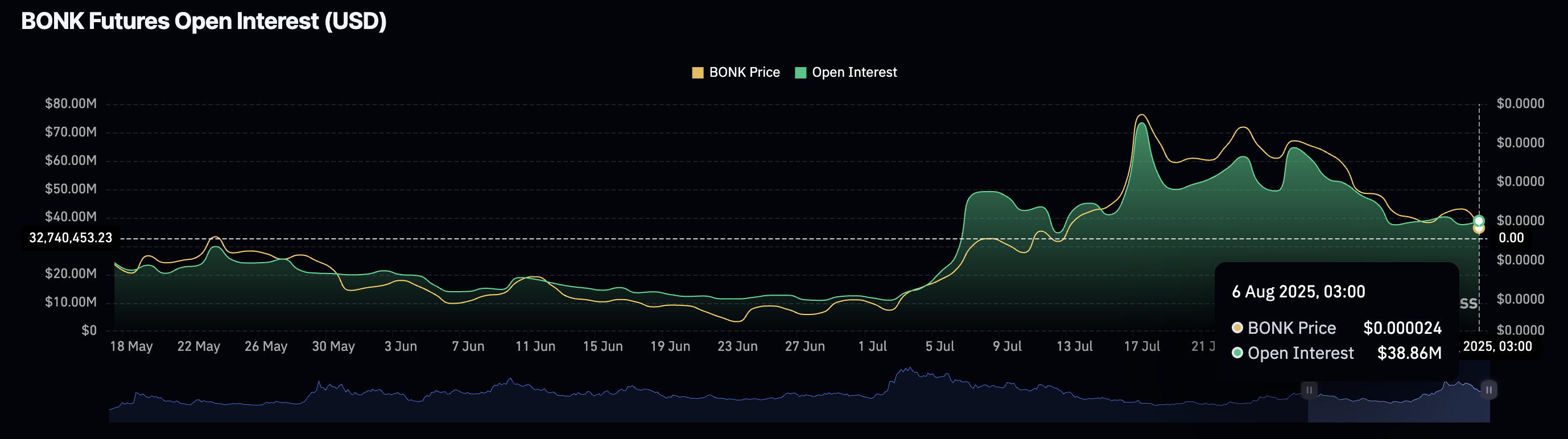Select the chart title BONK Futures Open Interest (USD)
Image resolution: width=1568 pixels, height=439 pixels.
(x=204, y=21)
